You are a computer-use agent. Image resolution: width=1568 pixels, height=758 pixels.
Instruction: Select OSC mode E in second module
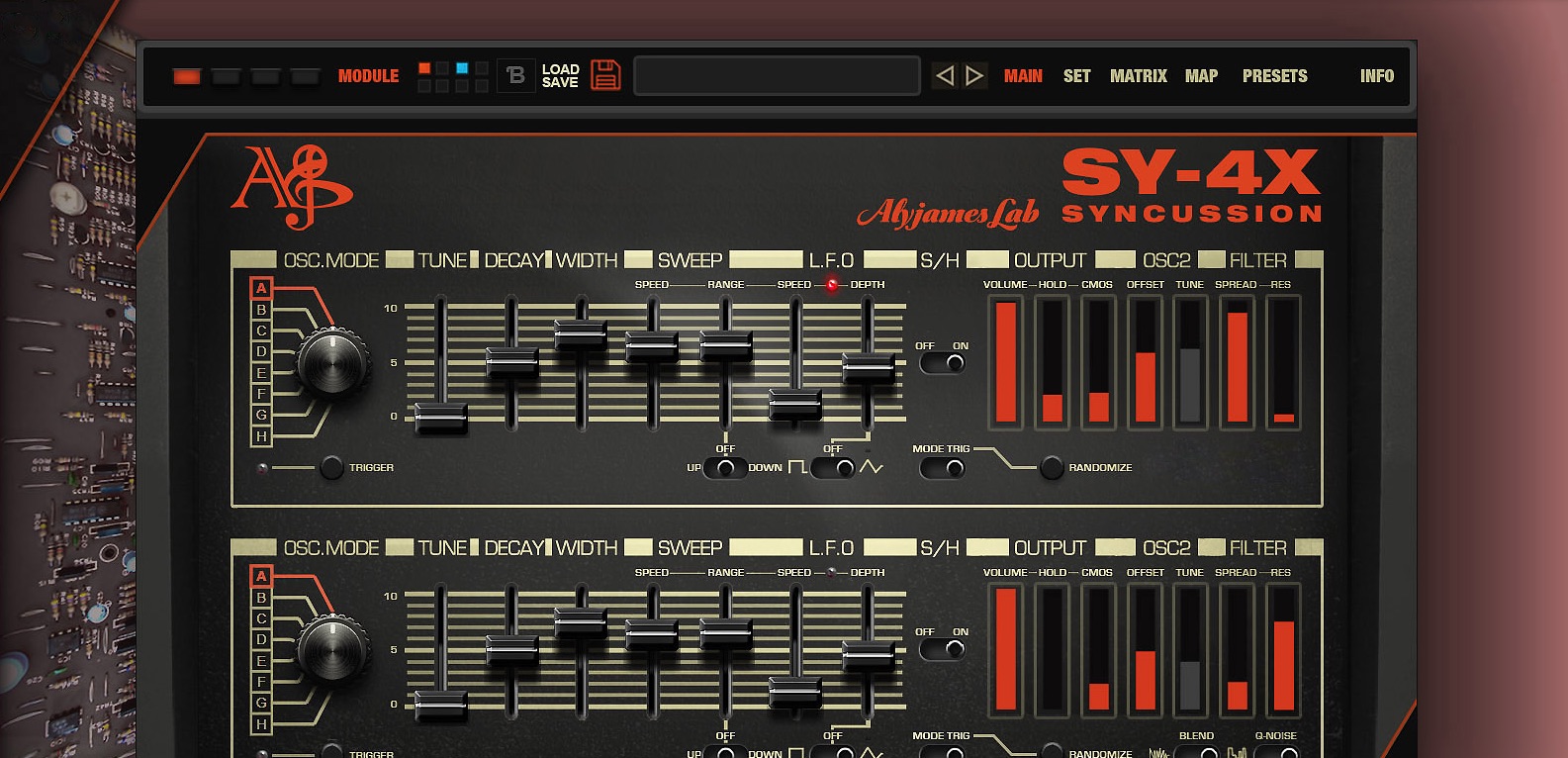click(x=261, y=661)
